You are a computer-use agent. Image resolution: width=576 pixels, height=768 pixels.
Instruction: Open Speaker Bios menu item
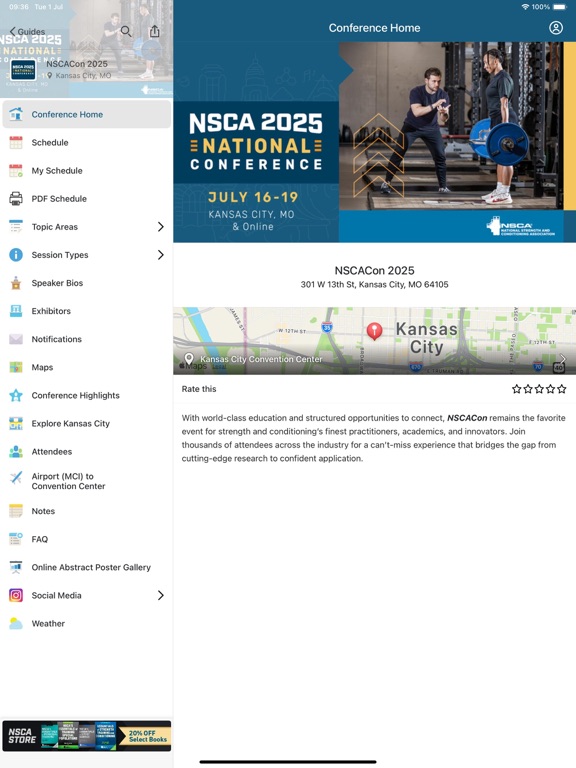[87, 283]
